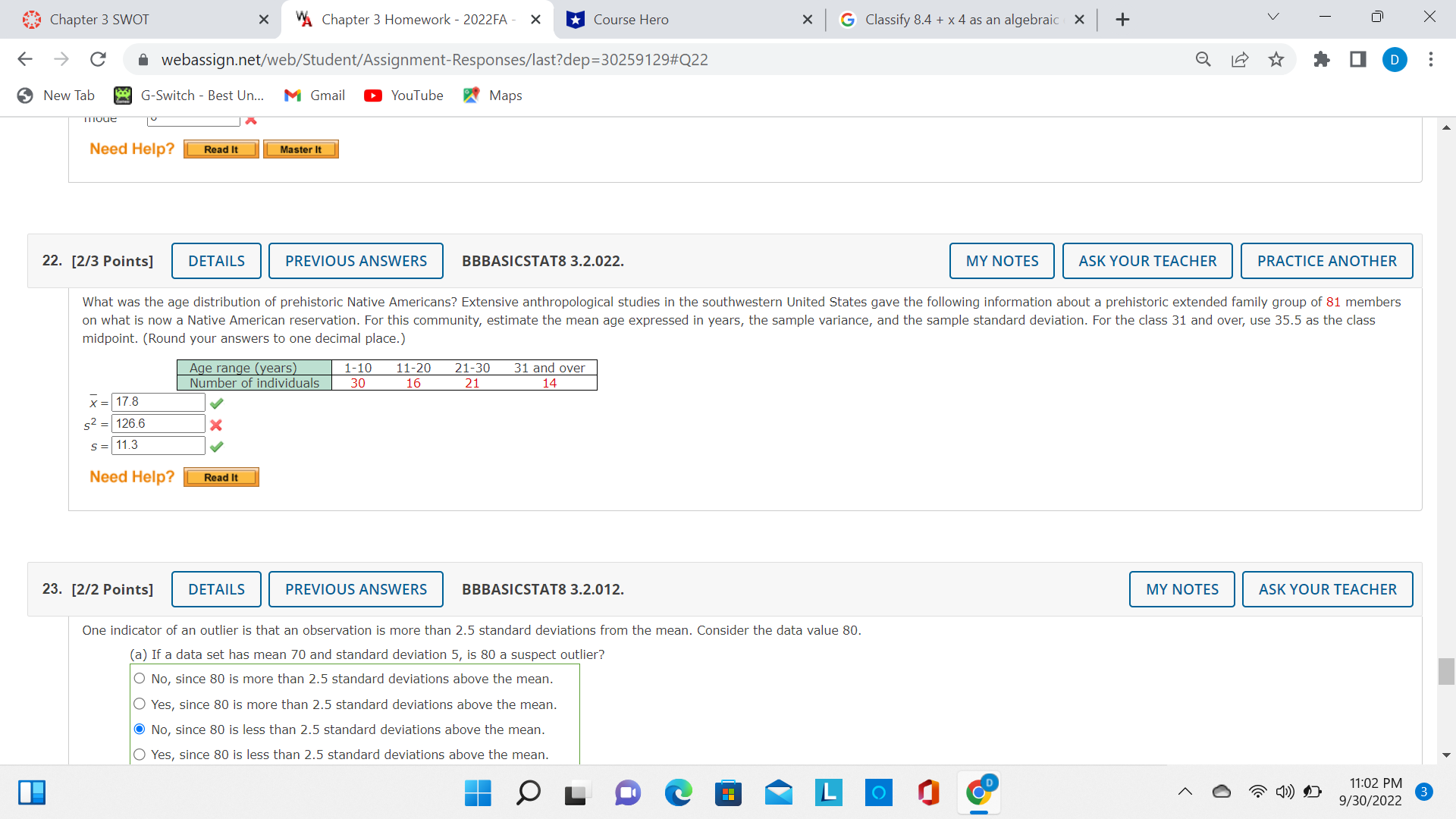Select 'Yes, since 80 is more than 2.5 standard deviations'
This screenshot has height=819, width=1456.
click(x=140, y=703)
